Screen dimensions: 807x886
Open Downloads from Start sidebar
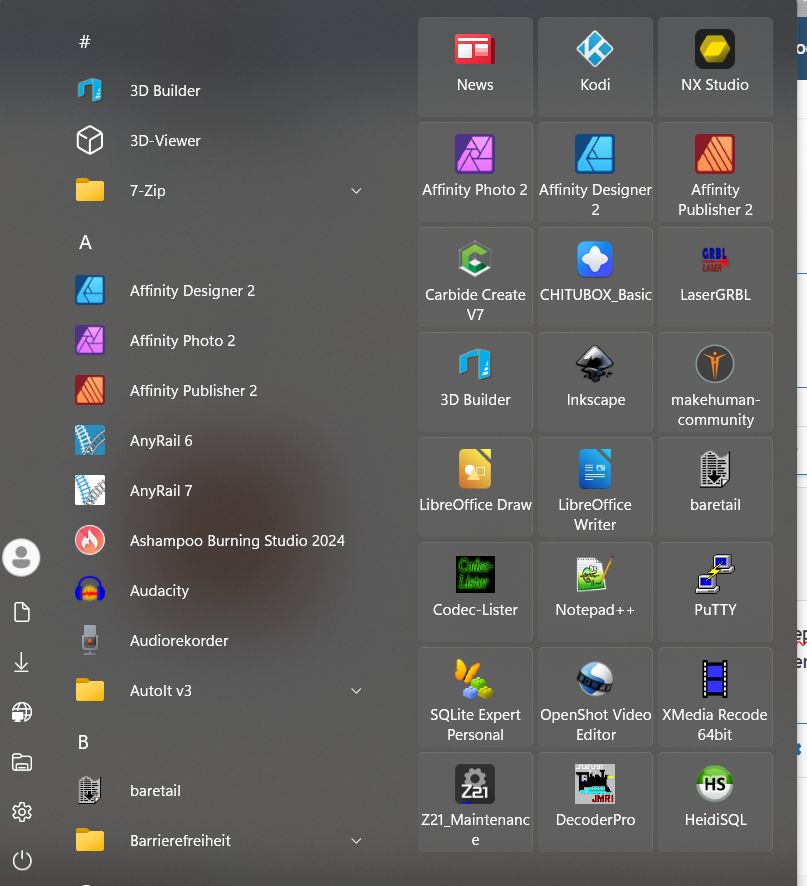click(x=21, y=662)
